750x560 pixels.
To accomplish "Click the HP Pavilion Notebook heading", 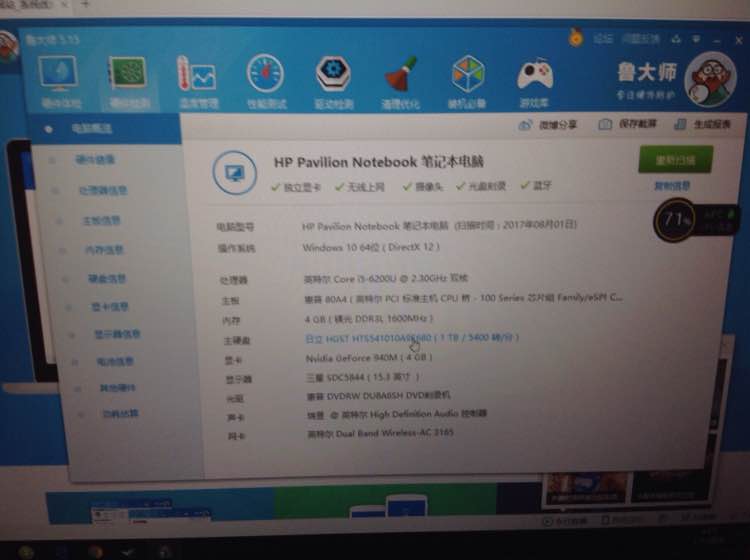I will click(x=378, y=162).
